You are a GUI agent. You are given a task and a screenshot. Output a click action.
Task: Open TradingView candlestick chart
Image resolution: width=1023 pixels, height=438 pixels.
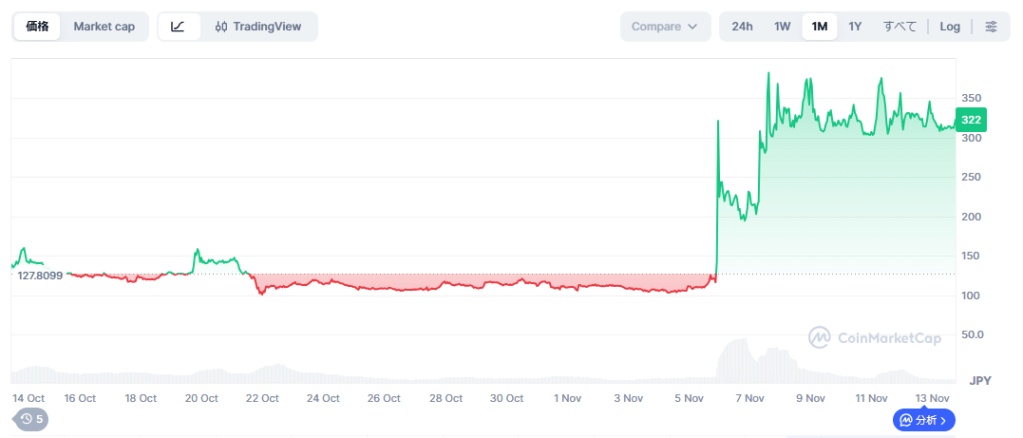click(x=258, y=26)
